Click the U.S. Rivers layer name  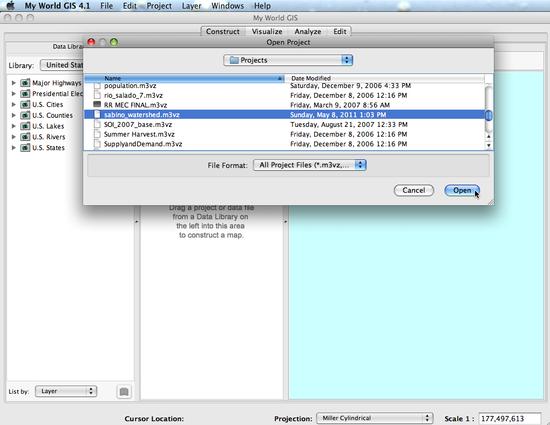[x=49, y=137]
